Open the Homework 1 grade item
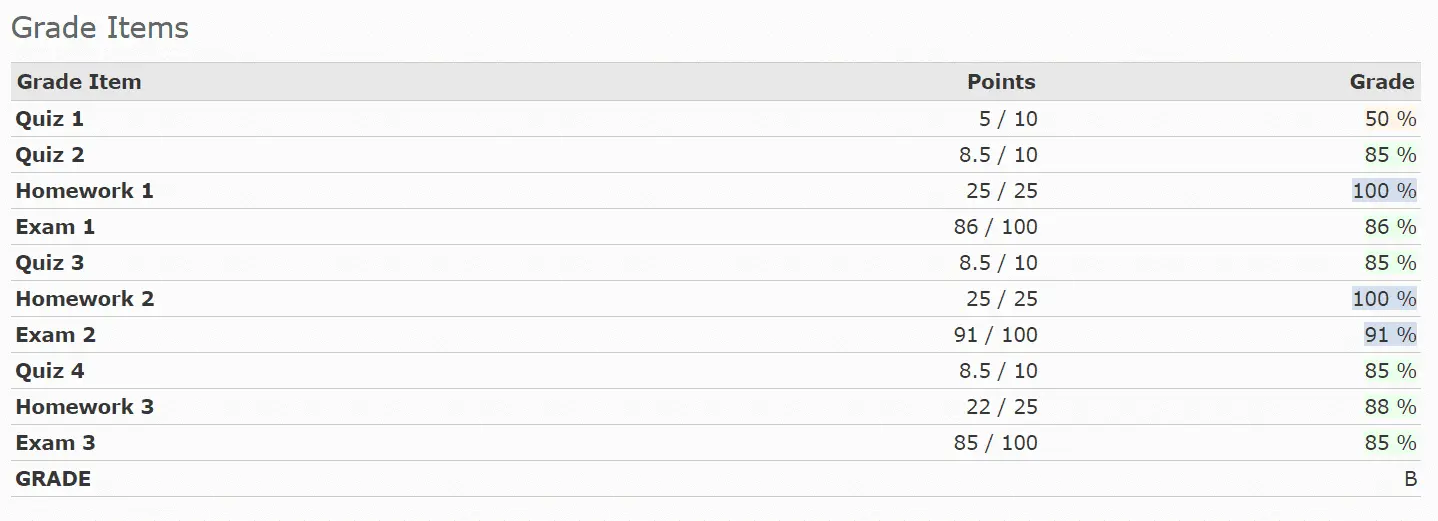The image size is (1438, 521). coord(85,191)
